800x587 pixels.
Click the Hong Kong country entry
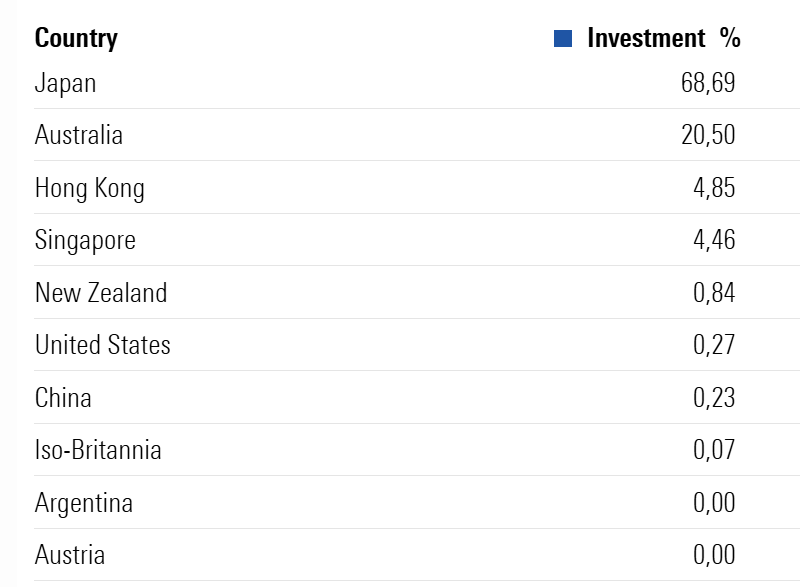pos(90,189)
